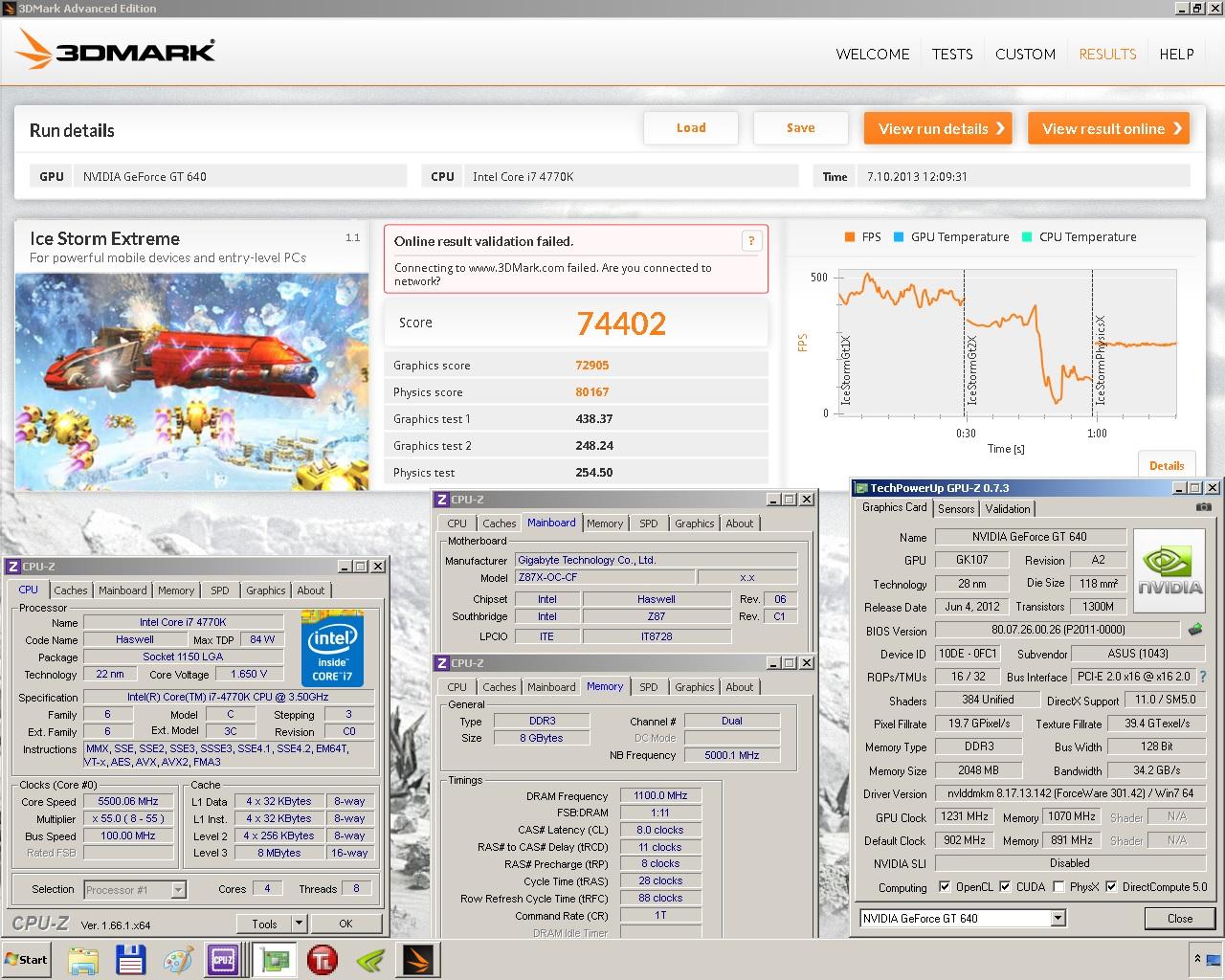The image size is (1225, 980).
Task: Click the CPU-Z window title icon
Action: 12,566
